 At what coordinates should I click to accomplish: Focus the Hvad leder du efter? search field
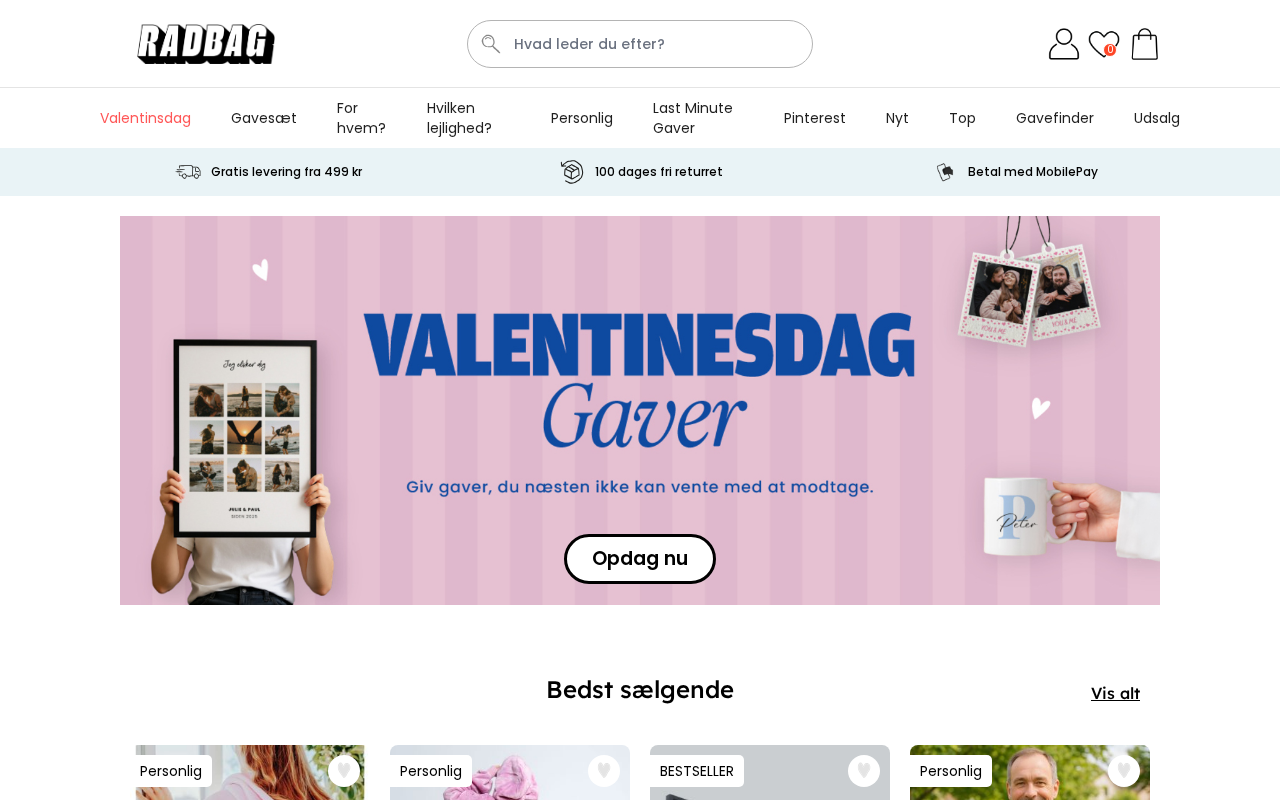[x=640, y=44]
